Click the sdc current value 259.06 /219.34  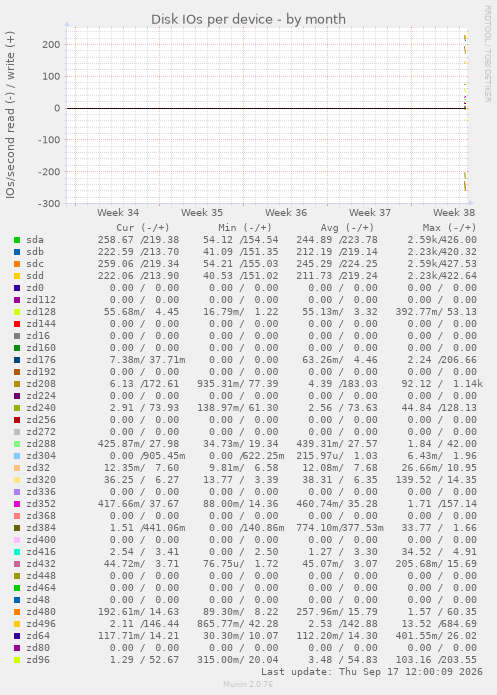[x=138, y=264]
